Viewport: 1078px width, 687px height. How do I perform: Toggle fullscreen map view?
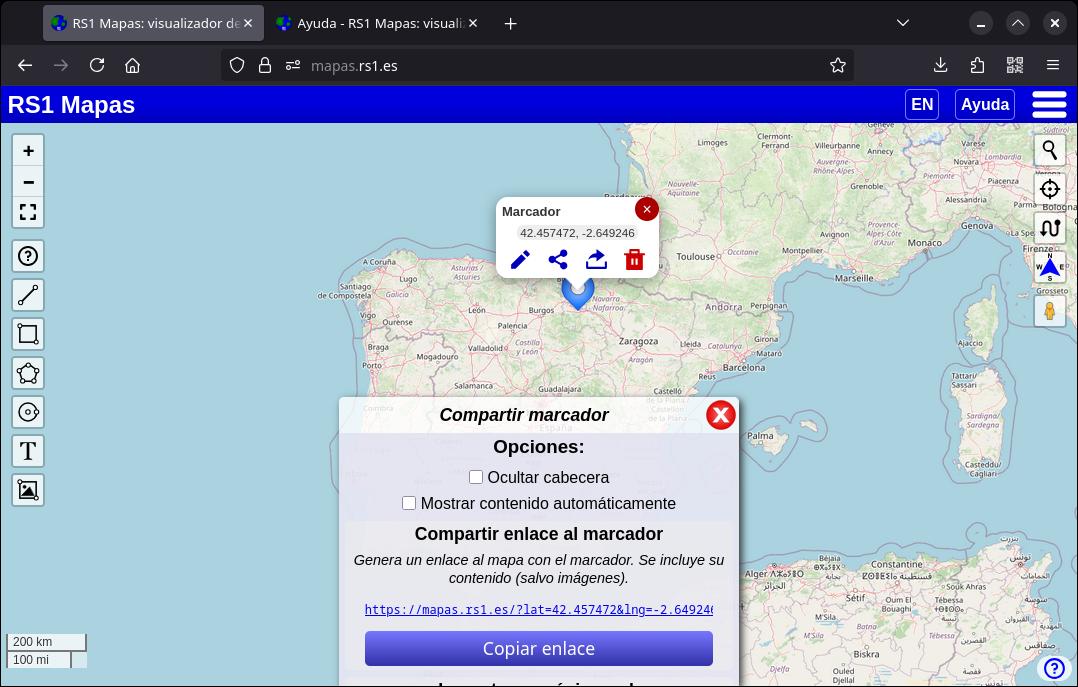coord(28,212)
